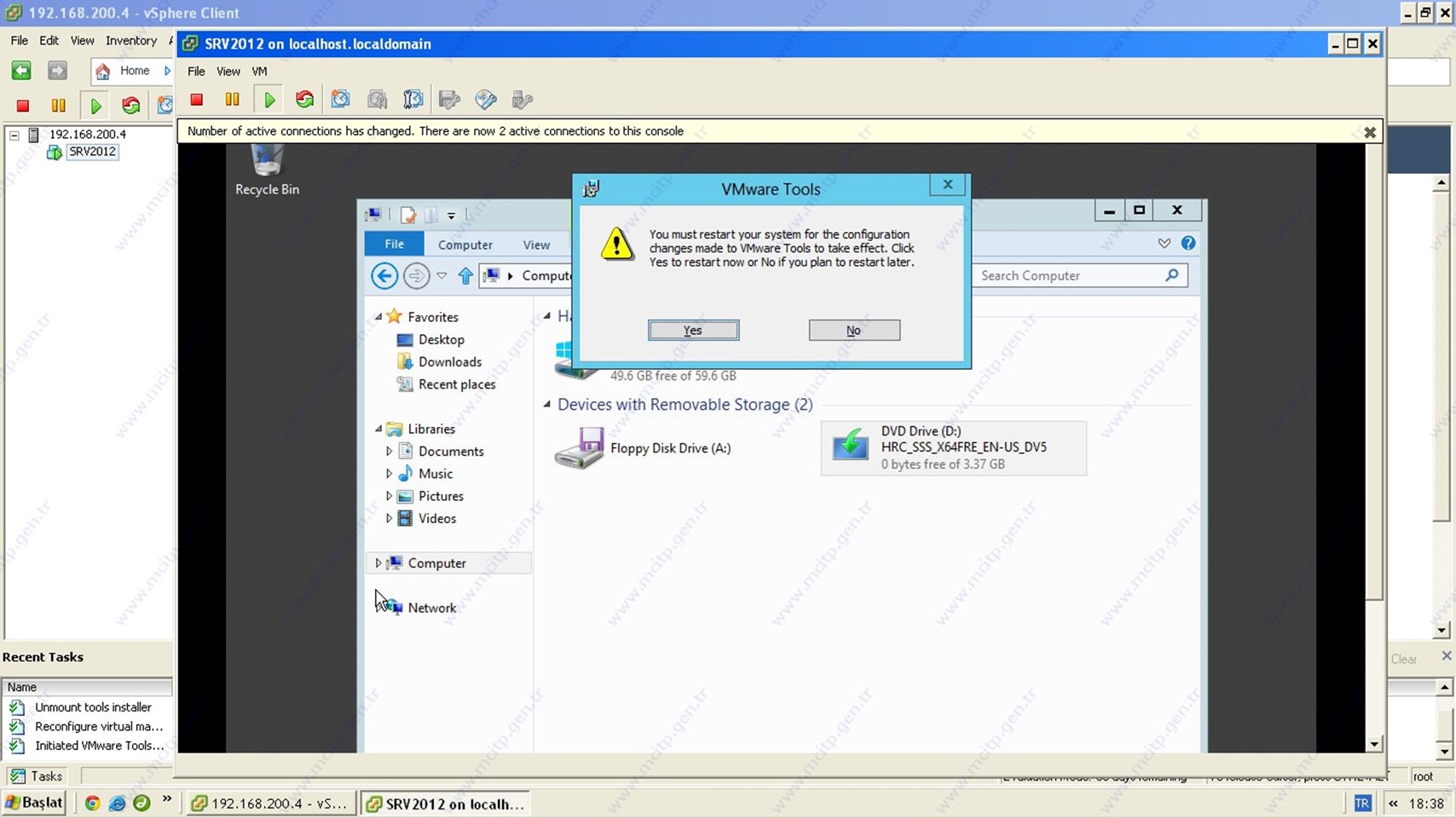This screenshot has width=1456, height=818.
Task: Click the Suspend button in console toolbar
Action: point(232,100)
